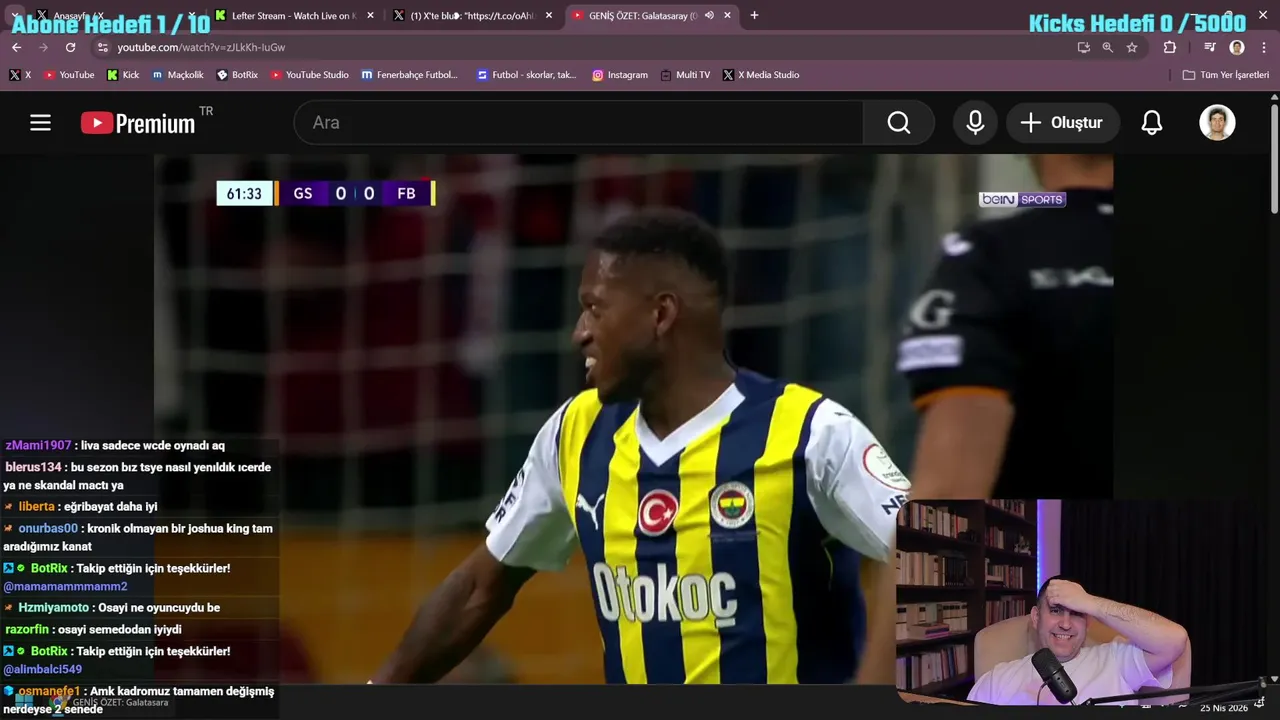The height and width of the screenshot is (720, 1280).
Task: Open X Media Studio bookmark
Action: point(760,75)
